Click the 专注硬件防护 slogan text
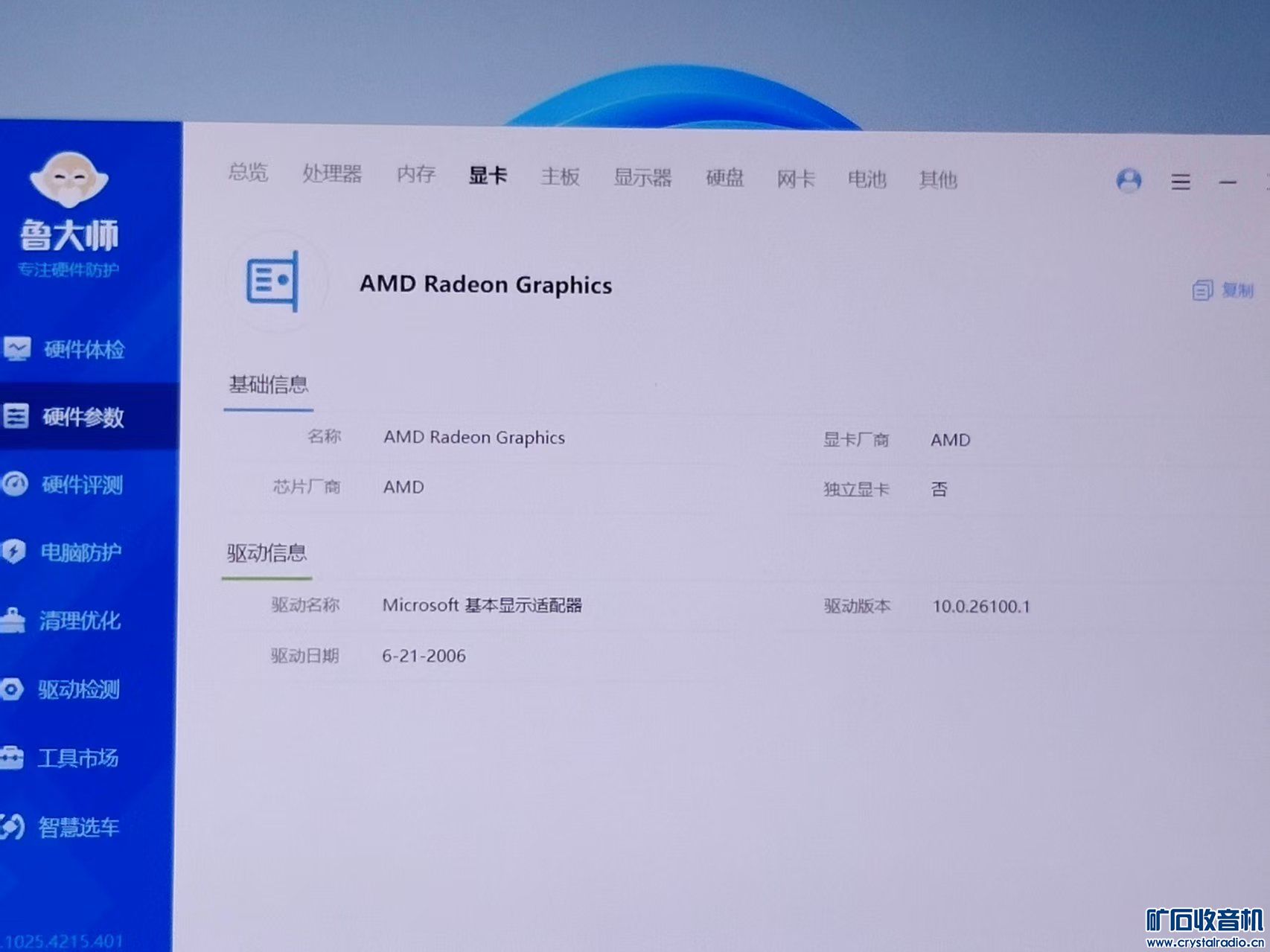The width and height of the screenshot is (1270, 952). (68, 269)
